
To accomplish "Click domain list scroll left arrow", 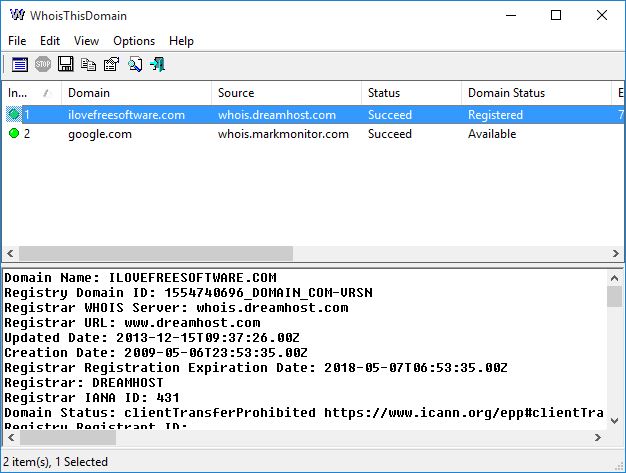I will tap(10, 253).
